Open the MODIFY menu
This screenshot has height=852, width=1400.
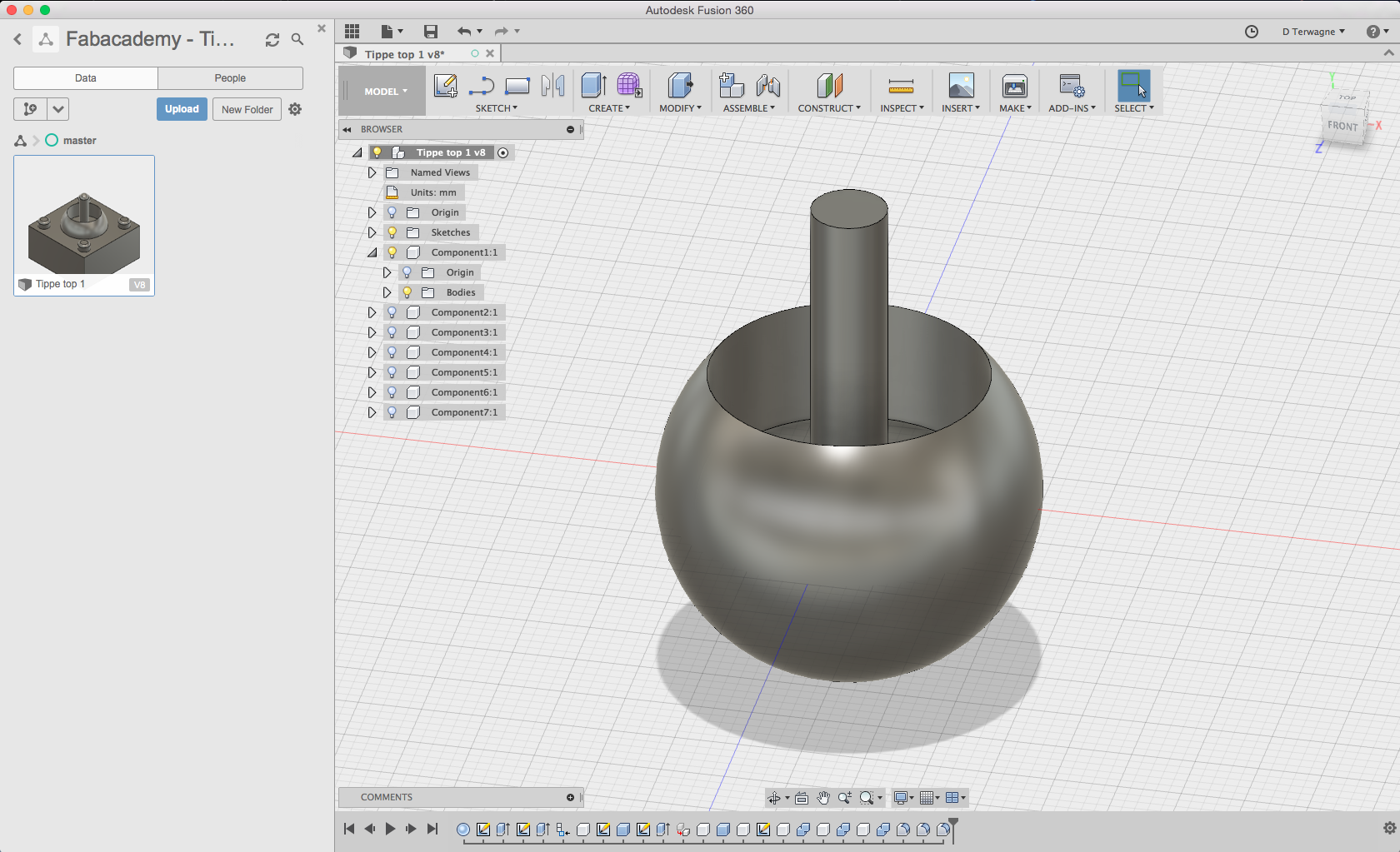pos(680,108)
